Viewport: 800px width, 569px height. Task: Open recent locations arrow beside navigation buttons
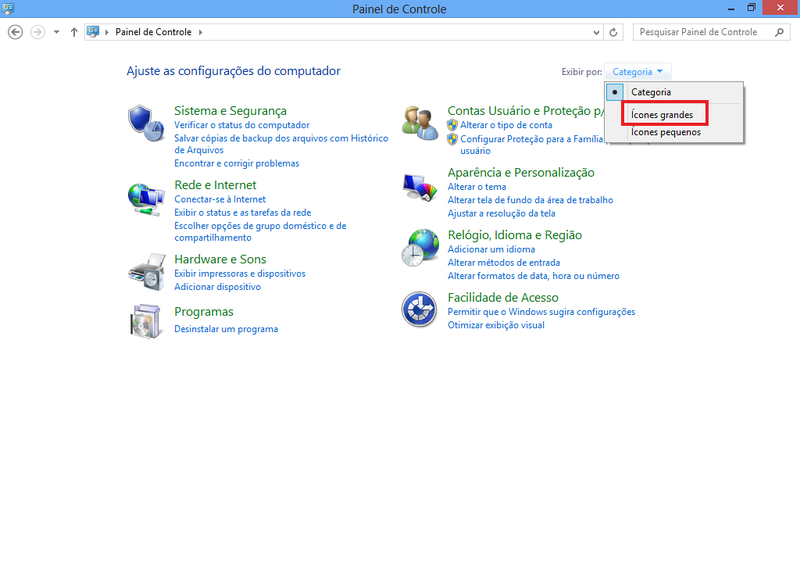[x=57, y=33]
